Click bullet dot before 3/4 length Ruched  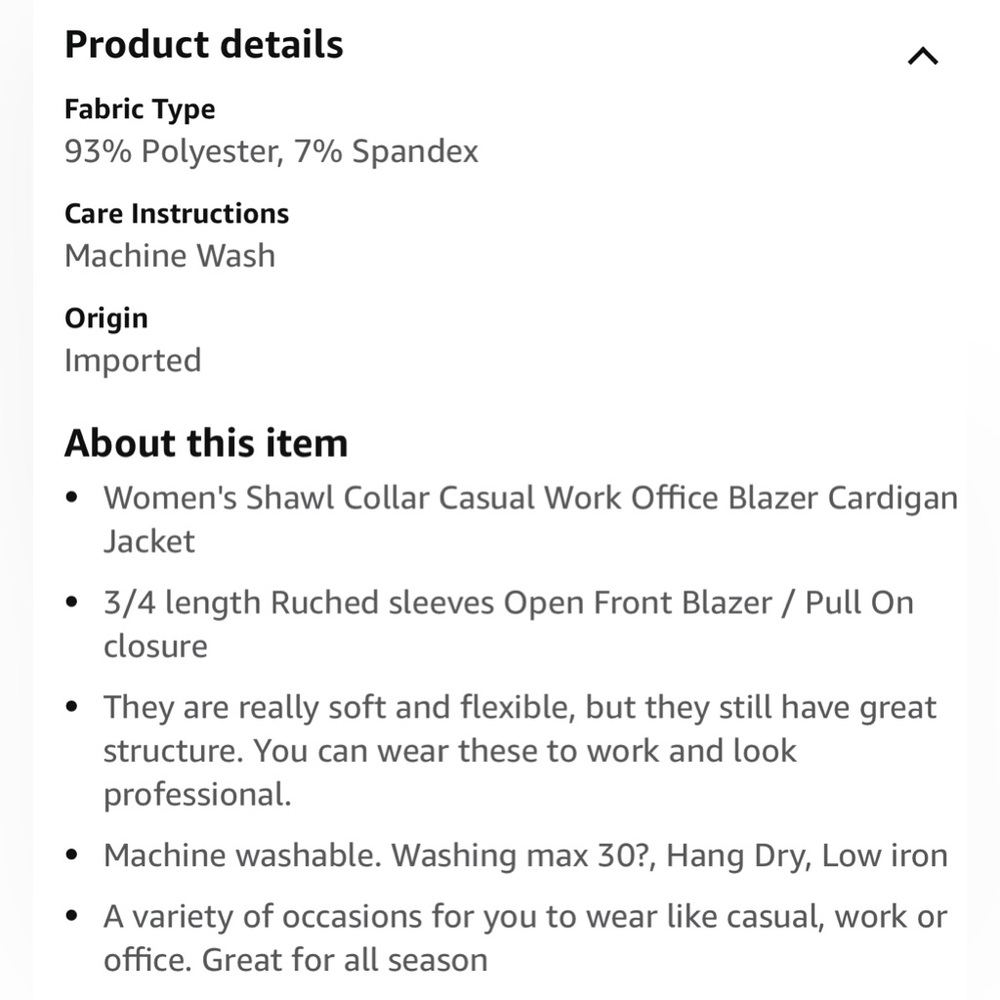coord(71,603)
